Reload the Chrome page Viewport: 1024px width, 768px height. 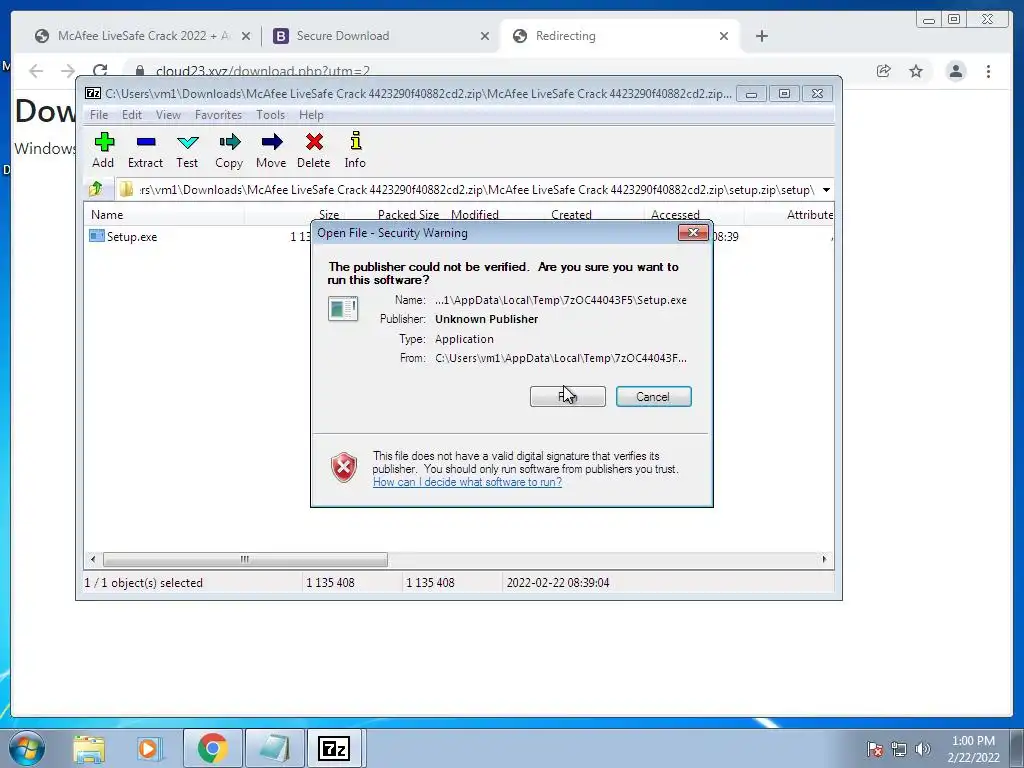coord(100,71)
